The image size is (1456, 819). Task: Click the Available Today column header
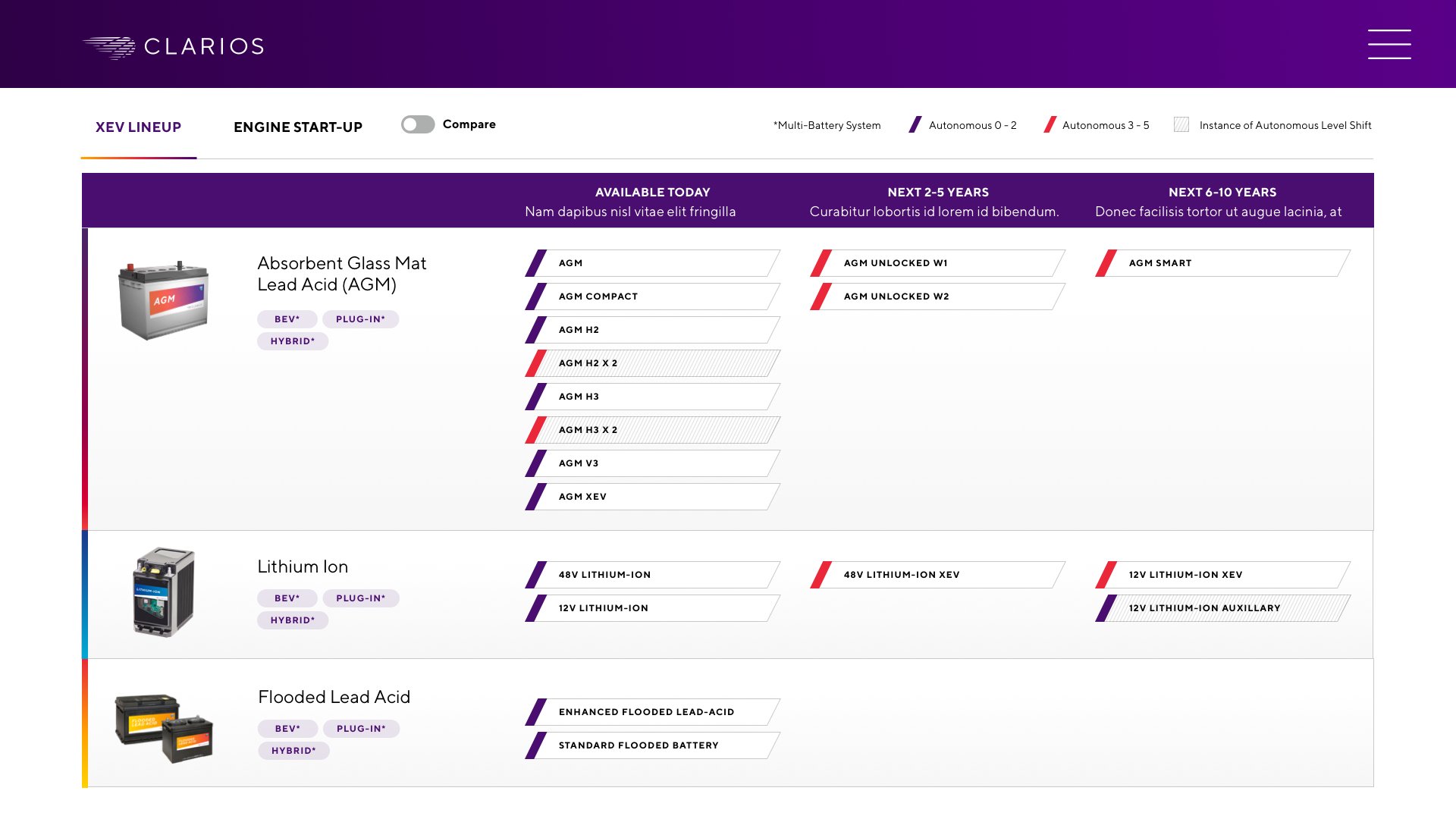652,193
